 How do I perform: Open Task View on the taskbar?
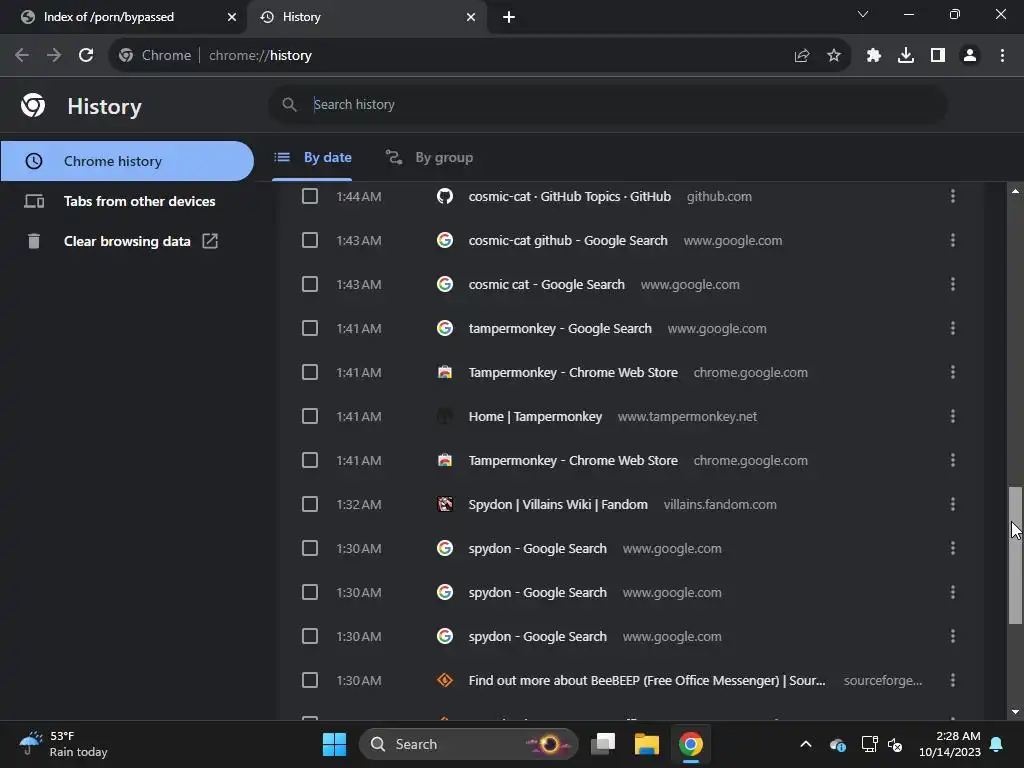tap(603, 744)
